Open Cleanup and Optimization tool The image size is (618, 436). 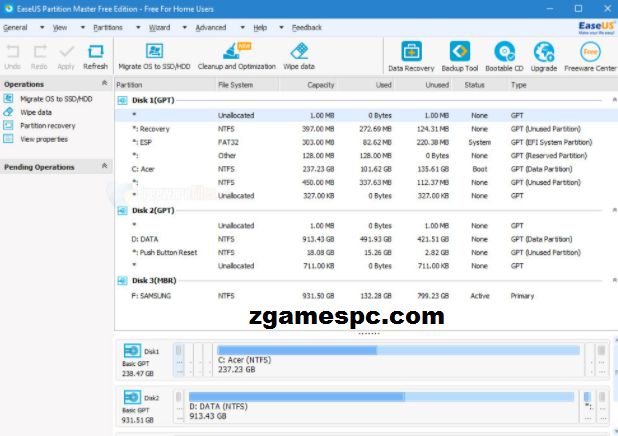pos(236,57)
